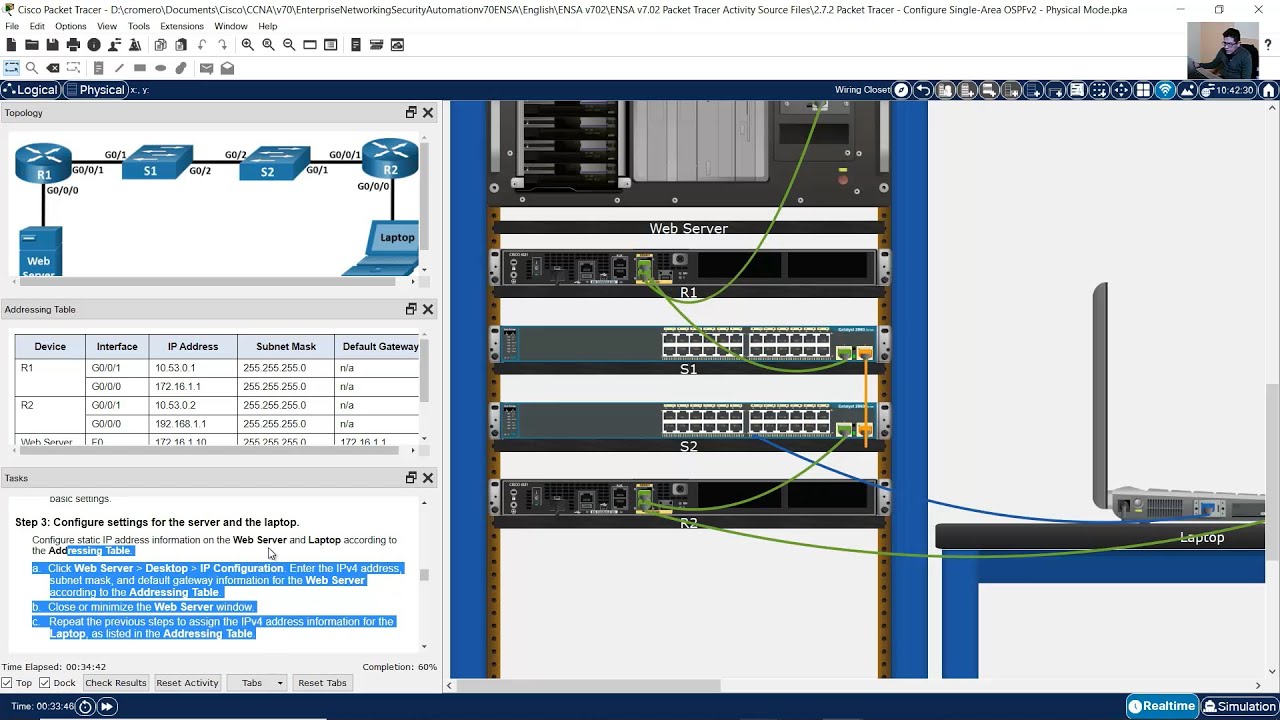Select the Delete tool
Image resolution: width=1280 pixels, height=720 pixels.
click(x=53, y=68)
